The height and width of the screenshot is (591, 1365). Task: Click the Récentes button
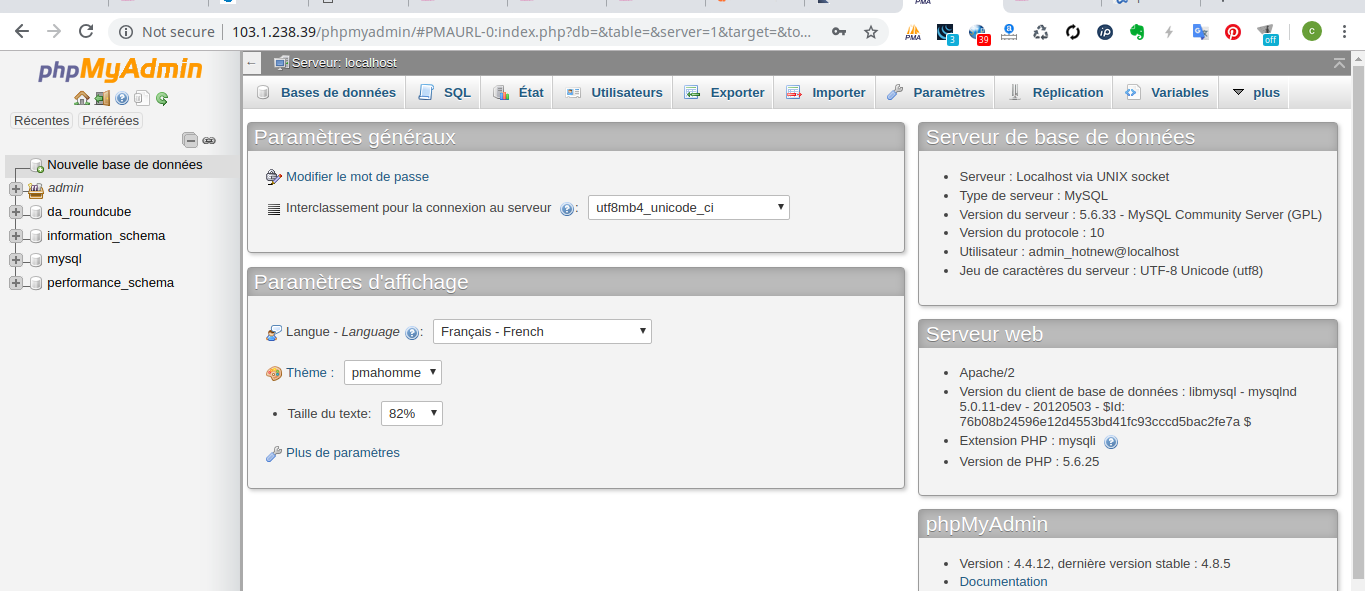pos(41,121)
